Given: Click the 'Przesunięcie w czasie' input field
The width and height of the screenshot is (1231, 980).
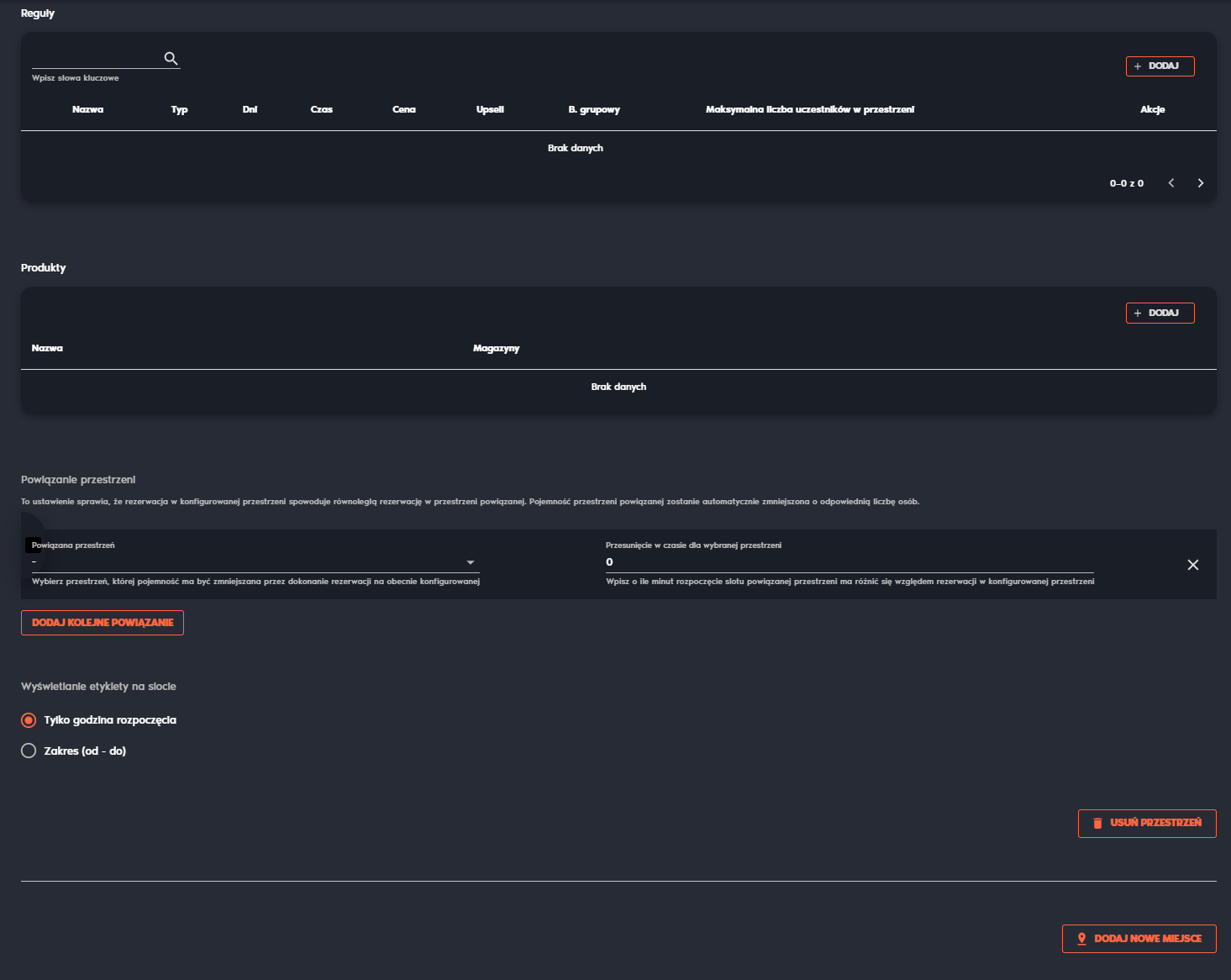Looking at the screenshot, I should [850, 562].
